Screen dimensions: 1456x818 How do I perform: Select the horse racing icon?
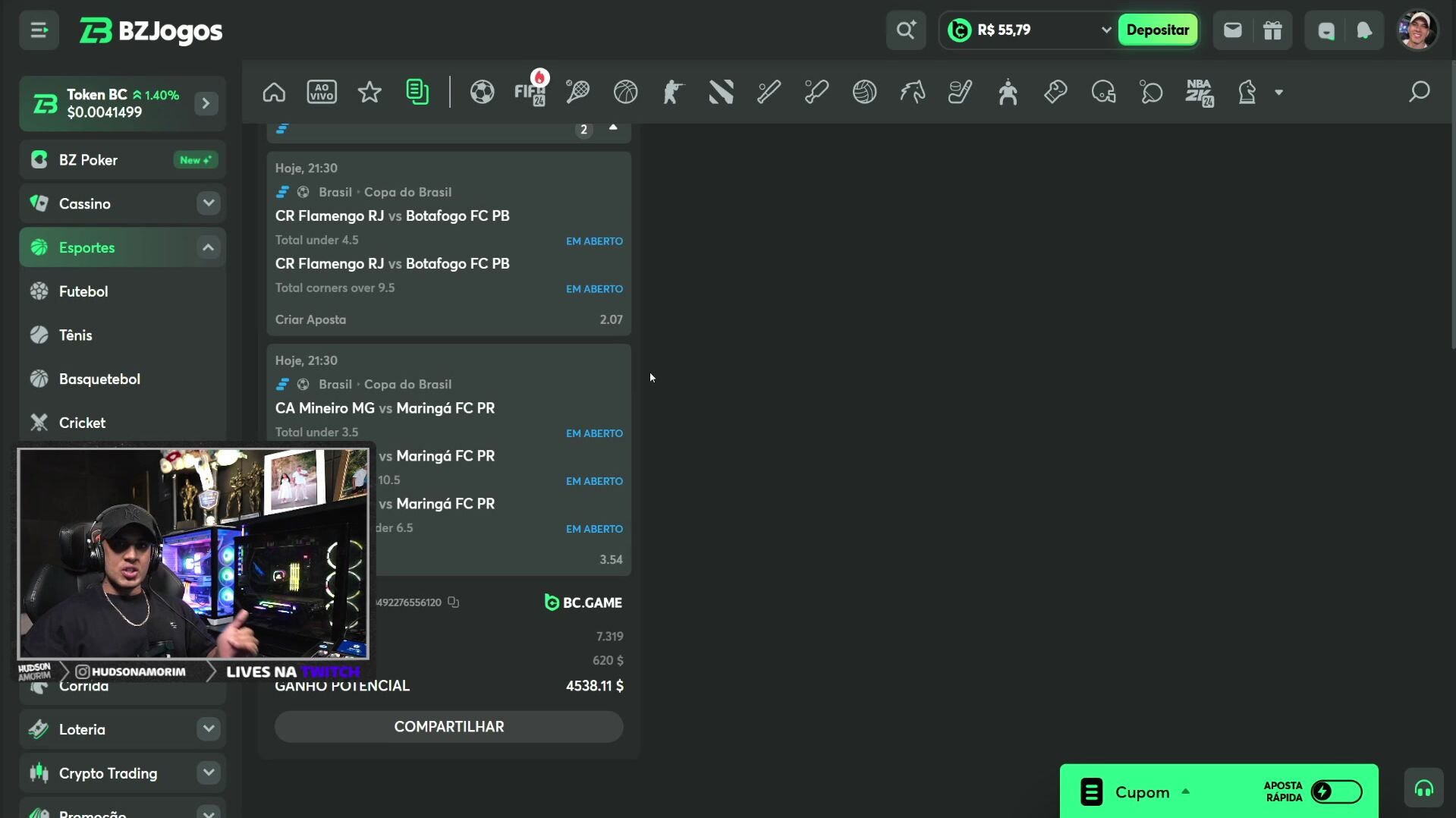click(x=912, y=93)
